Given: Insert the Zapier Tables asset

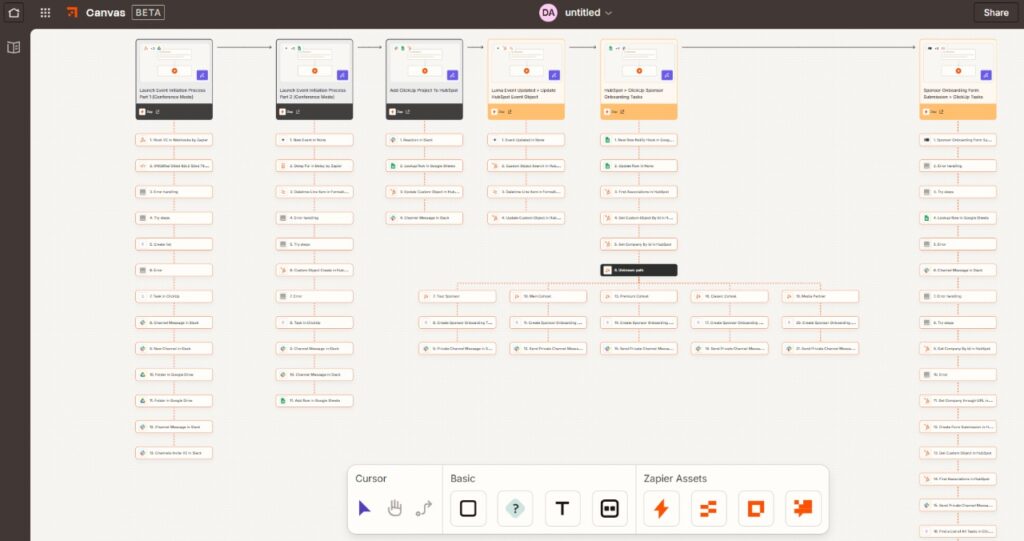Looking at the screenshot, I should [708, 508].
